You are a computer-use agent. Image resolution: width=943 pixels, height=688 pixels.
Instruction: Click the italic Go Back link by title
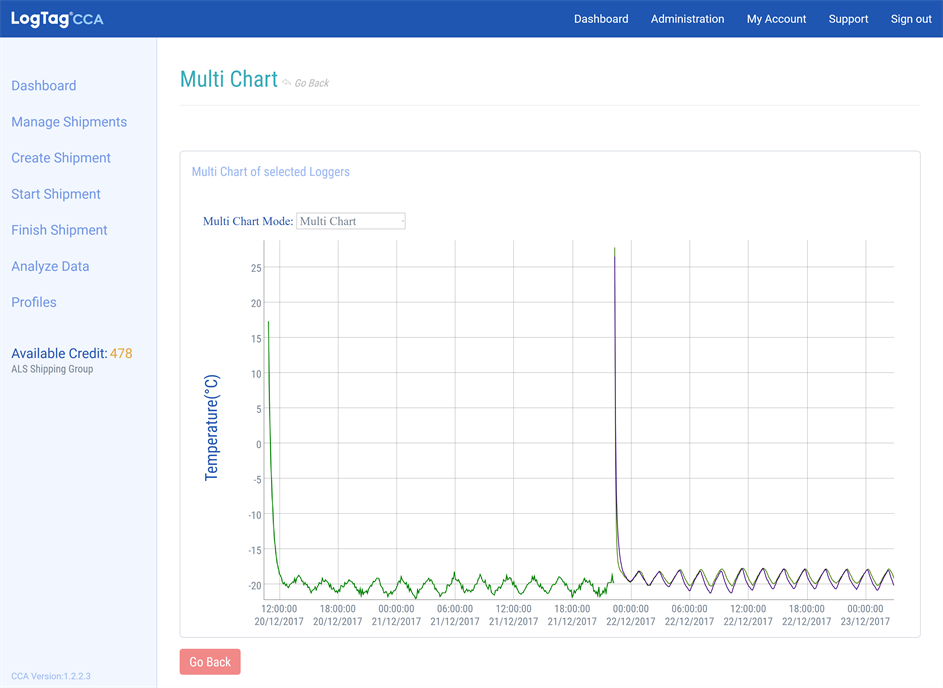(311, 83)
